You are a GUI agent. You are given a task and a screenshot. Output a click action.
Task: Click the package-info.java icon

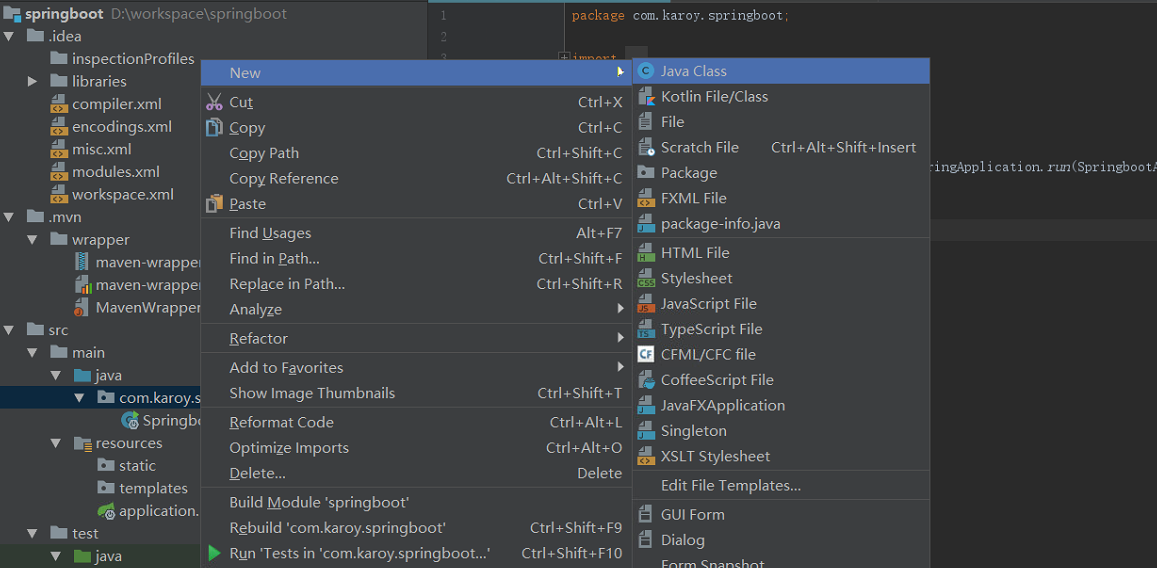(646, 224)
